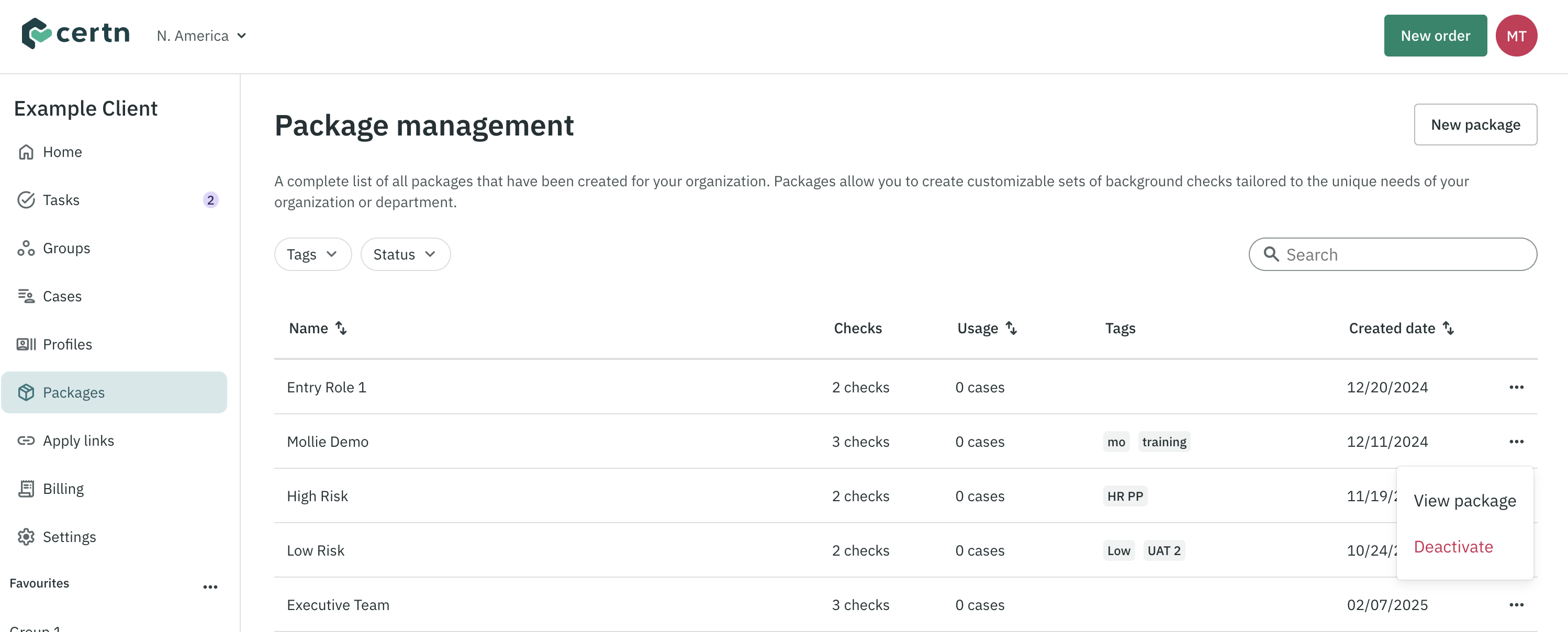Open the Tags filter dropdown
Image resolution: width=1568 pixels, height=632 pixels.
(312, 254)
